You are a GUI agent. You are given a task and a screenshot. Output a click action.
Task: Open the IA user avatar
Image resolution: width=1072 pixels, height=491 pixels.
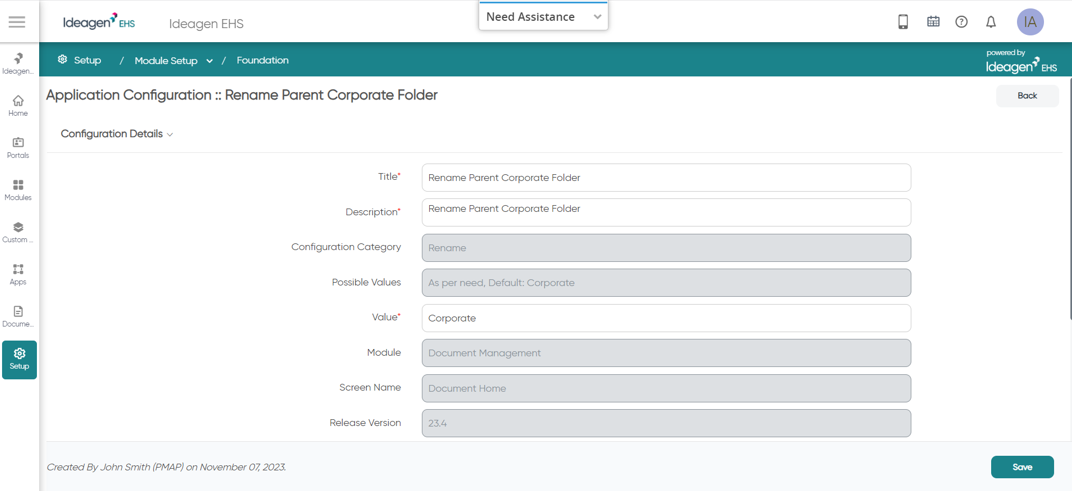1030,21
